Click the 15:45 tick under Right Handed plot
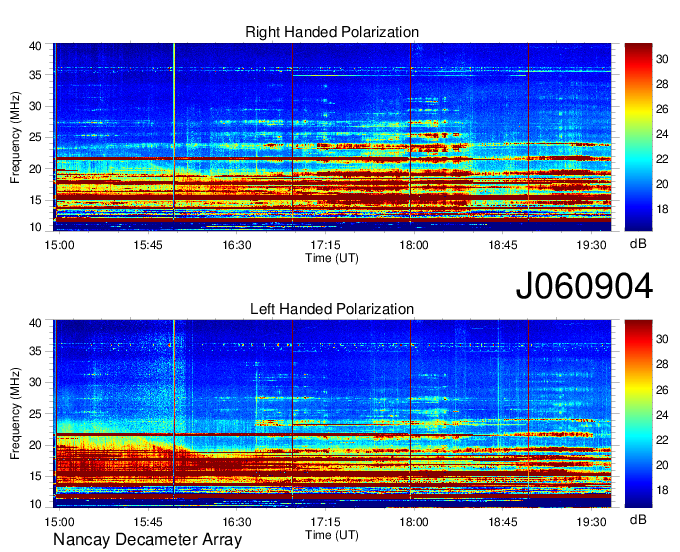 pos(148,245)
